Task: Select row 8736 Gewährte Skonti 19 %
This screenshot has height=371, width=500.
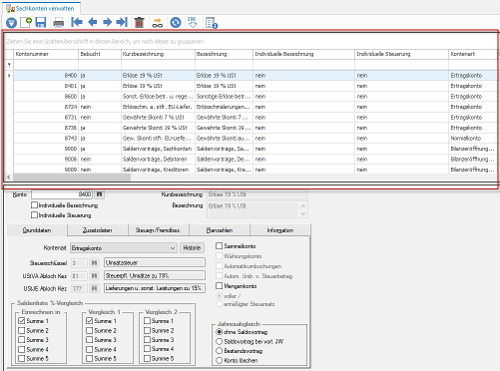Action: [255, 128]
